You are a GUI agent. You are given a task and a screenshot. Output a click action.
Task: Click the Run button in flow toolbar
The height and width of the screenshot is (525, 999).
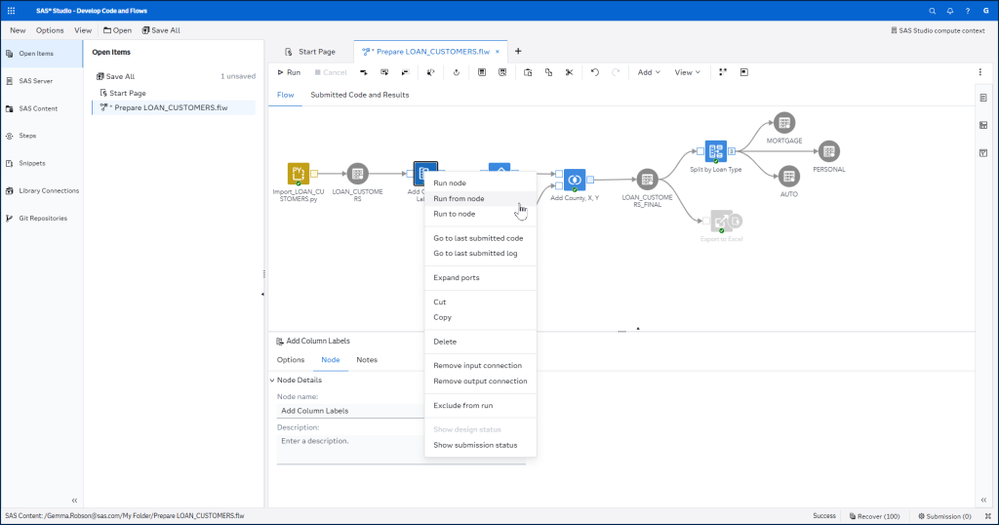(x=289, y=73)
